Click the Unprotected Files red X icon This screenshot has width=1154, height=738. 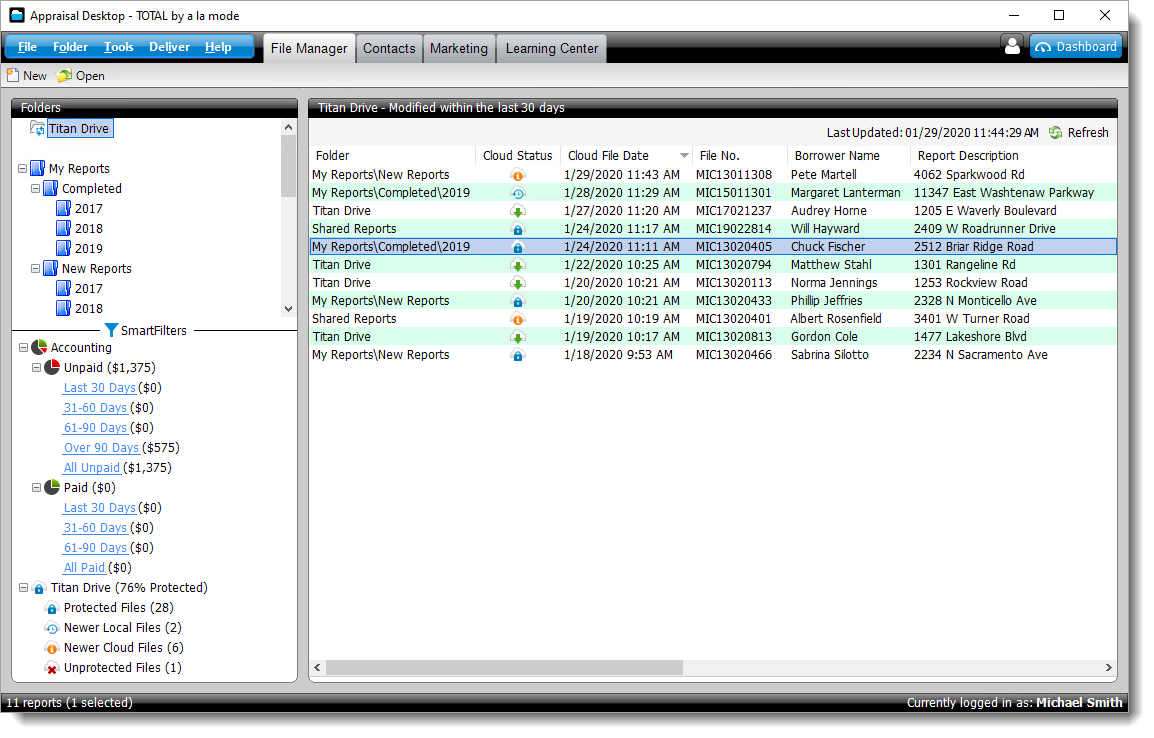pyautogui.click(x=52, y=668)
